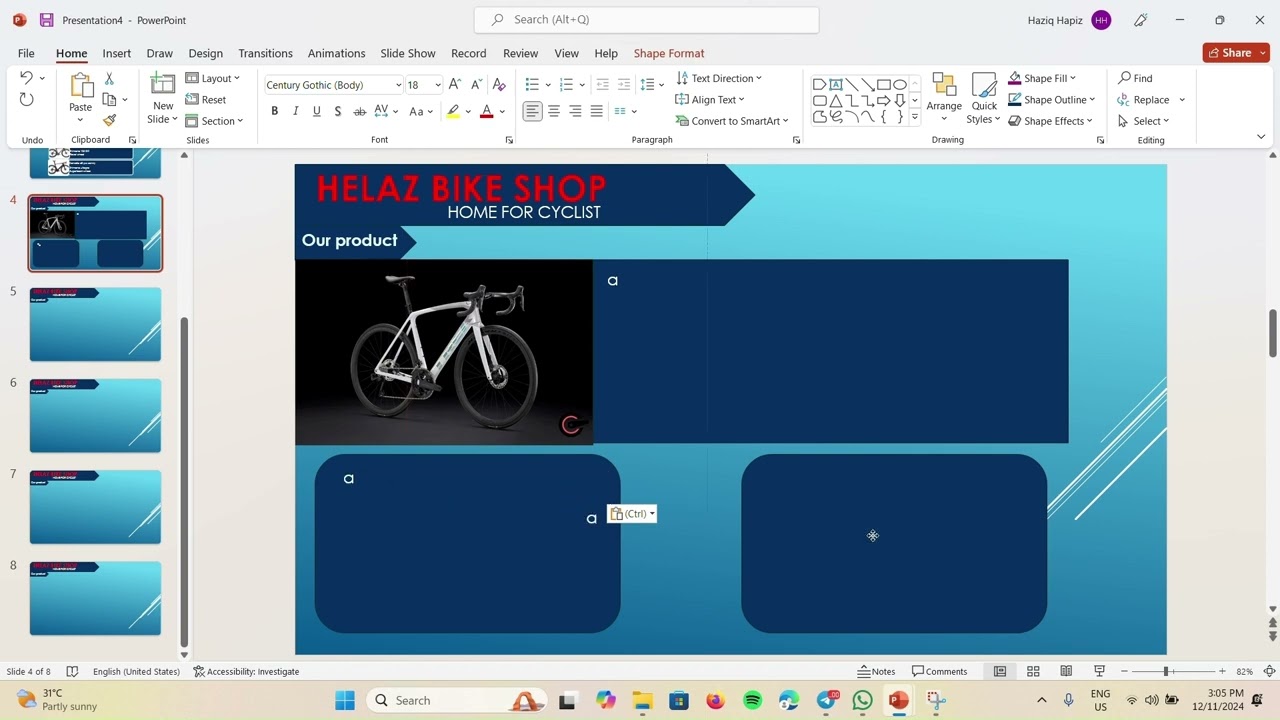The width and height of the screenshot is (1280, 720).
Task: Open Spotify from the taskbar
Action: [x=752, y=700]
